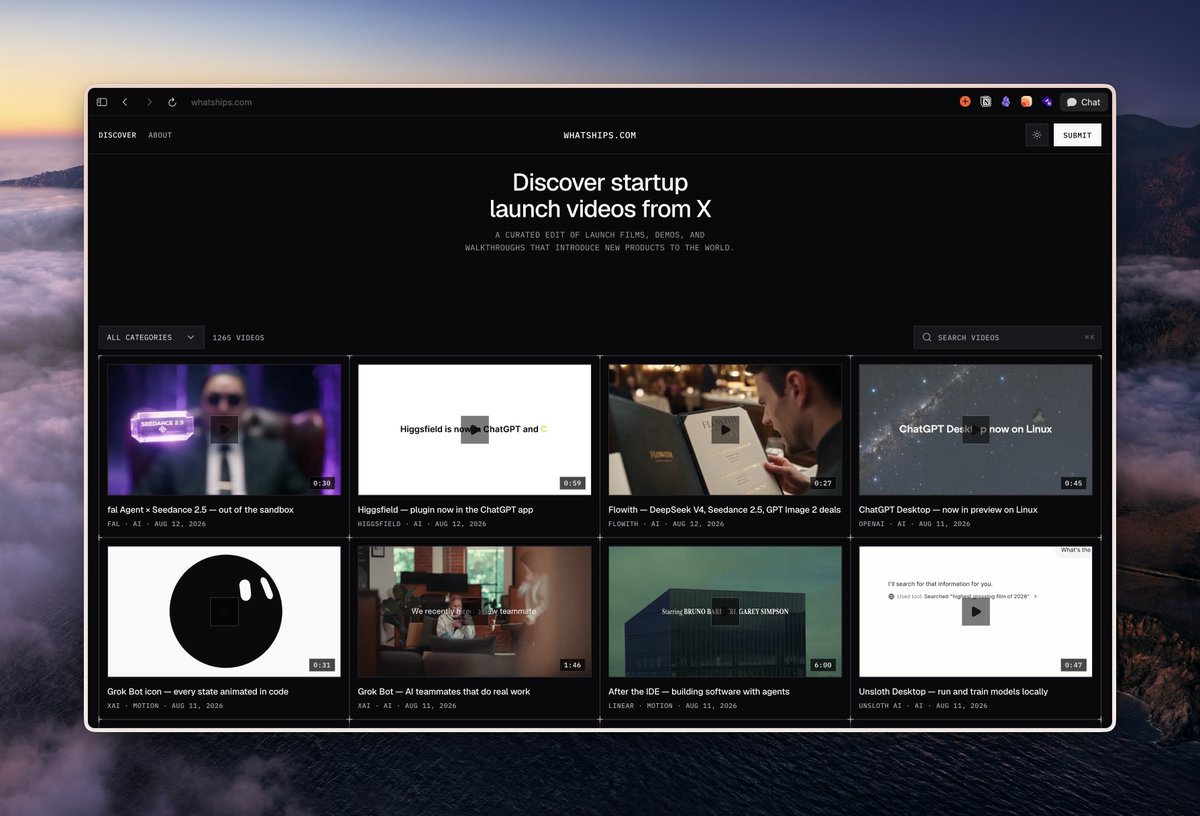Click the WHATSHIPS.COM site logo

coord(600,135)
